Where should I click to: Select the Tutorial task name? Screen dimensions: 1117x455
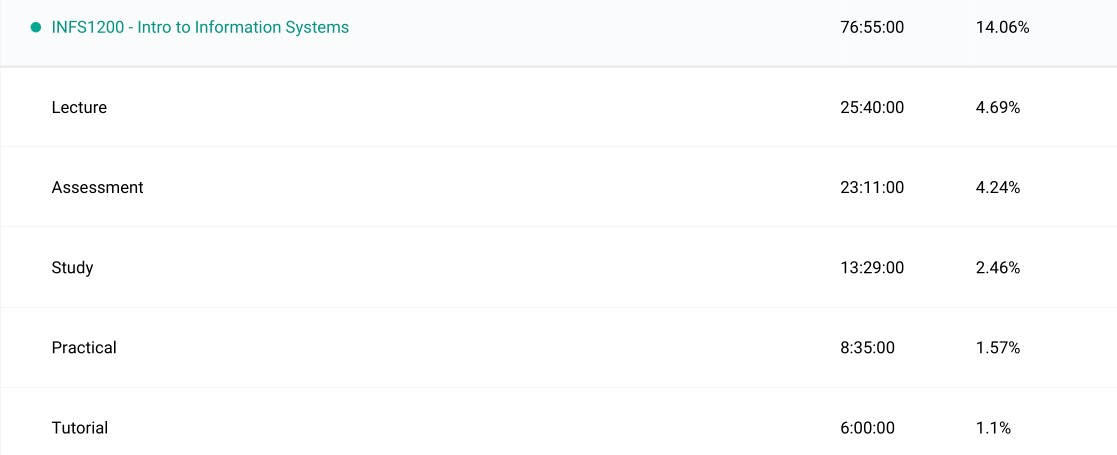[80, 428]
